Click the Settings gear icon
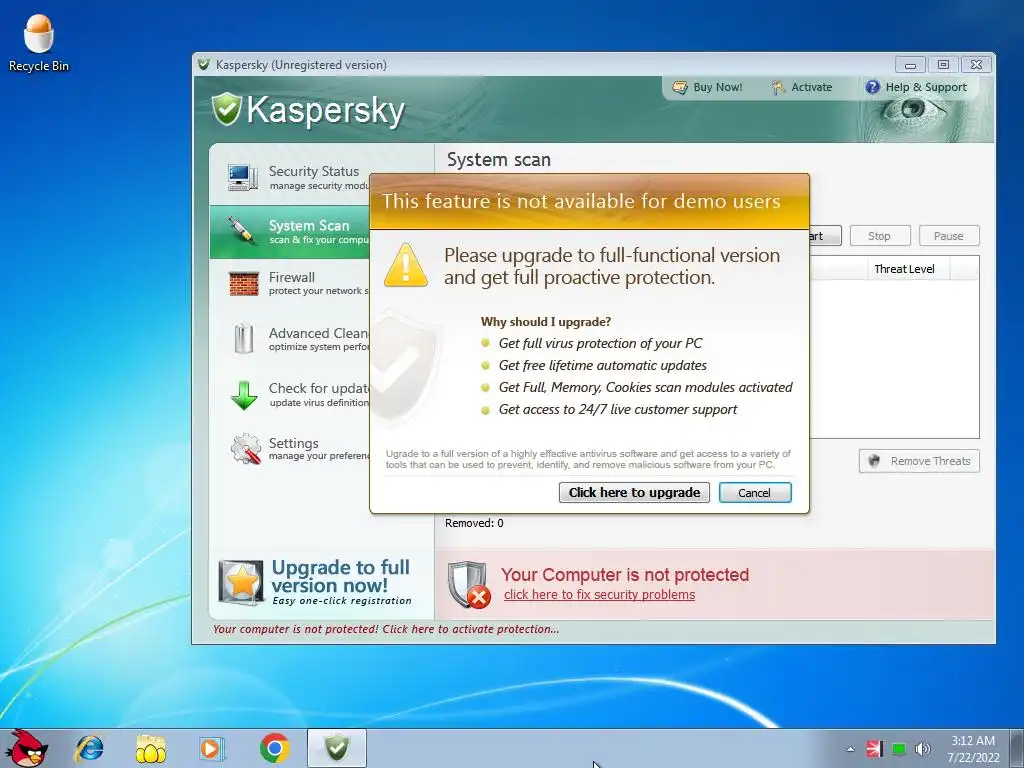 click(246, 448)
